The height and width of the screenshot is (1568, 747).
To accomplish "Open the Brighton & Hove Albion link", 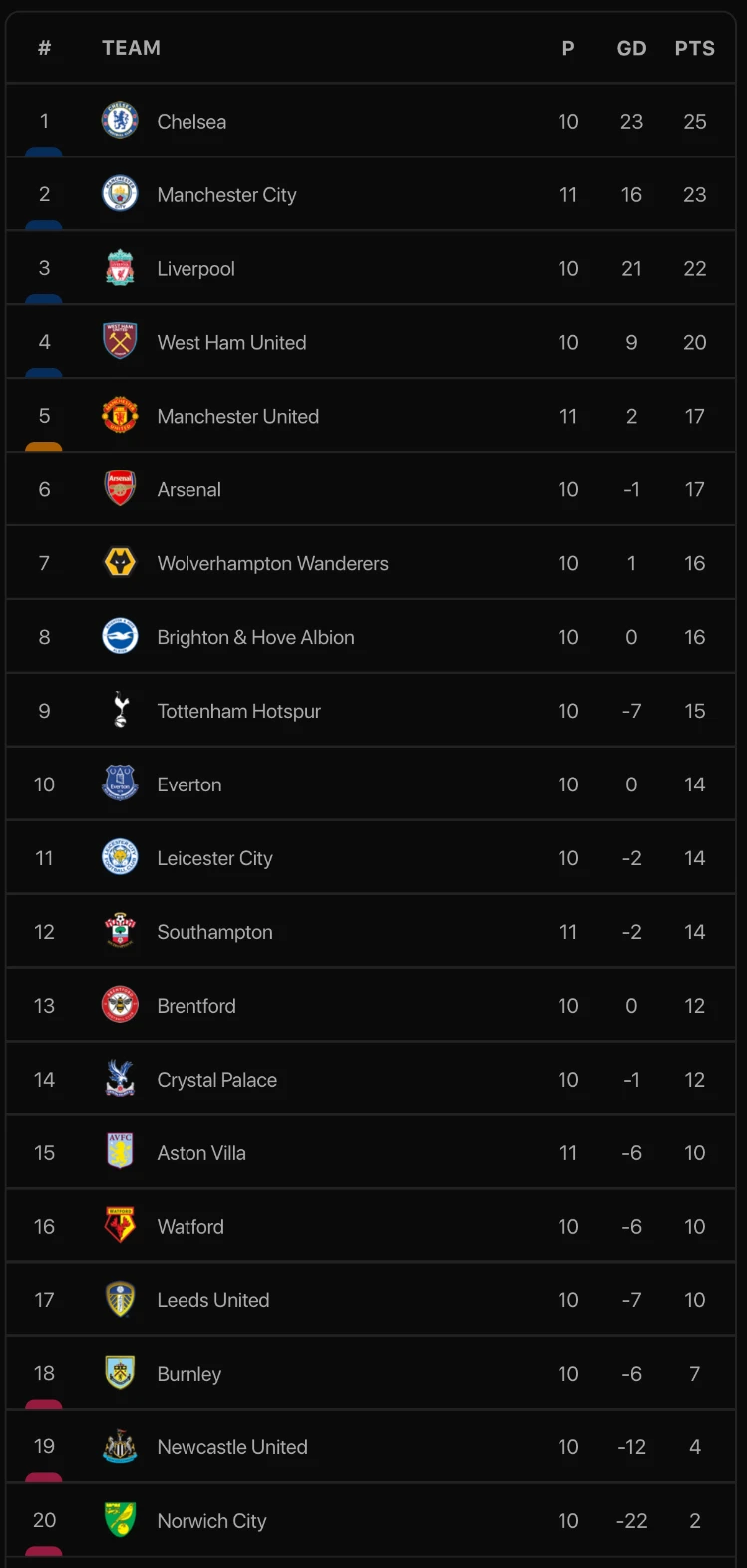I will (255, 637).
